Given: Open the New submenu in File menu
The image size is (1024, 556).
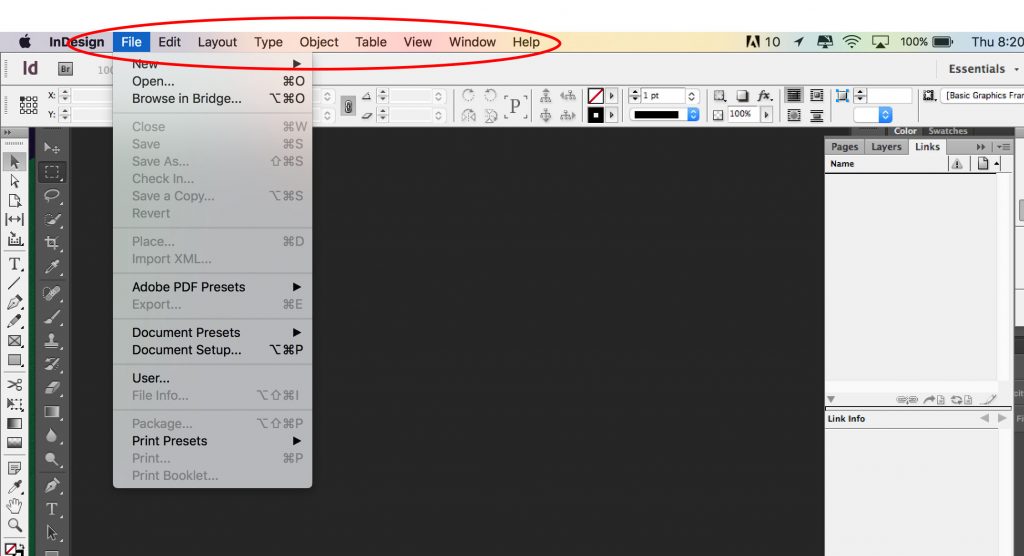Looking at the screenshot, I should coord(212,63).
